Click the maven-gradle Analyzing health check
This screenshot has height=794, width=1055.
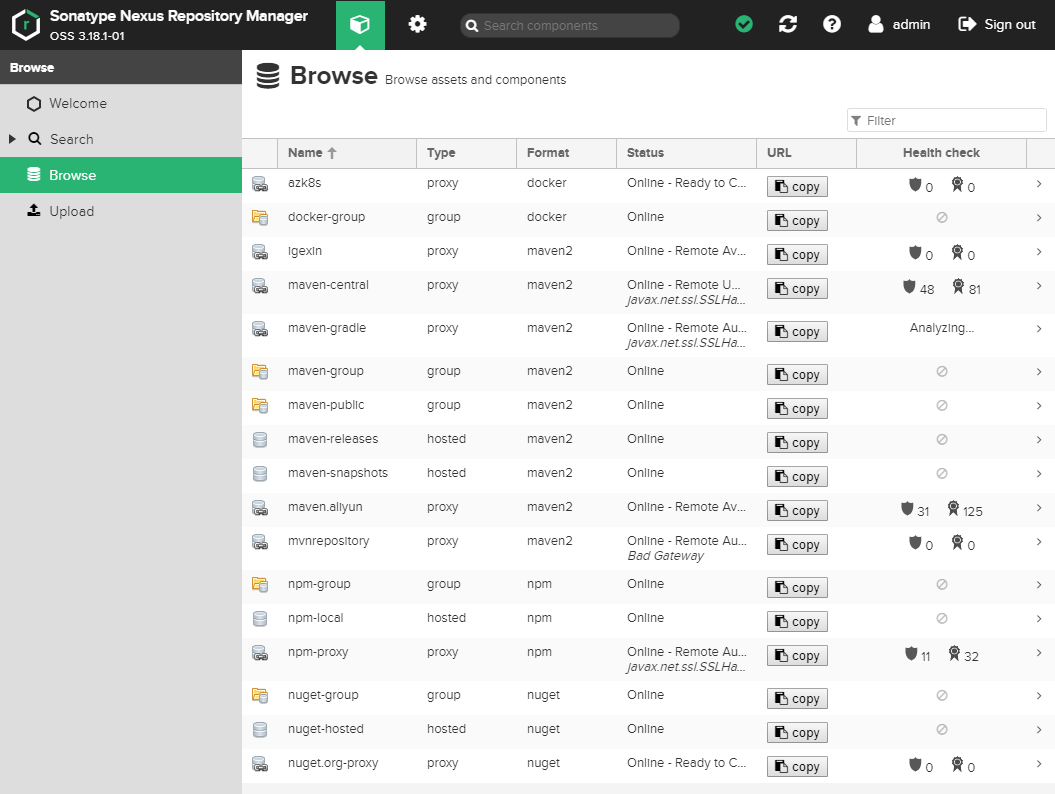941,328
